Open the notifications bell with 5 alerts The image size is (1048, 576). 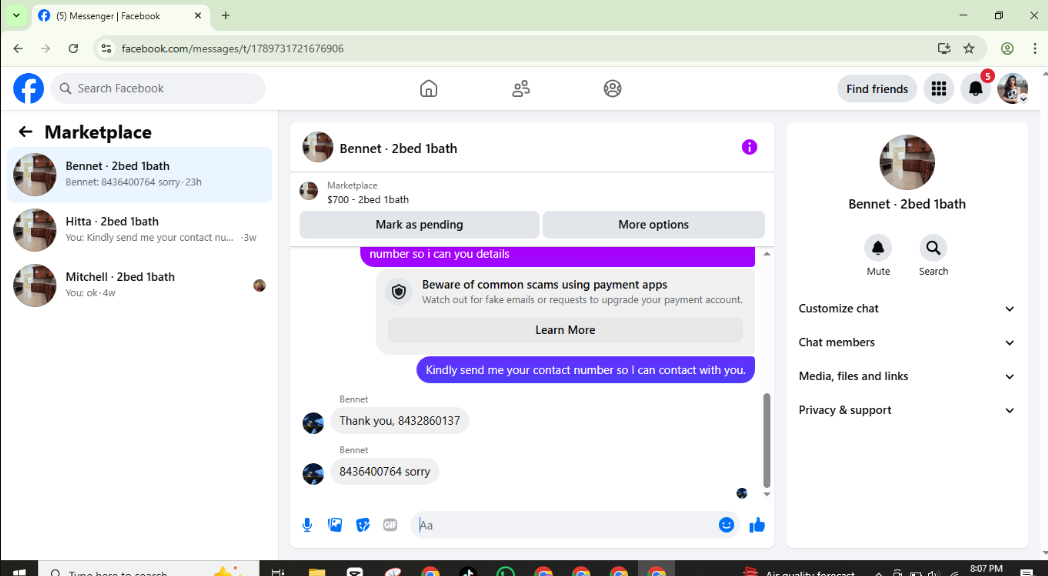(x=976, y=88)
